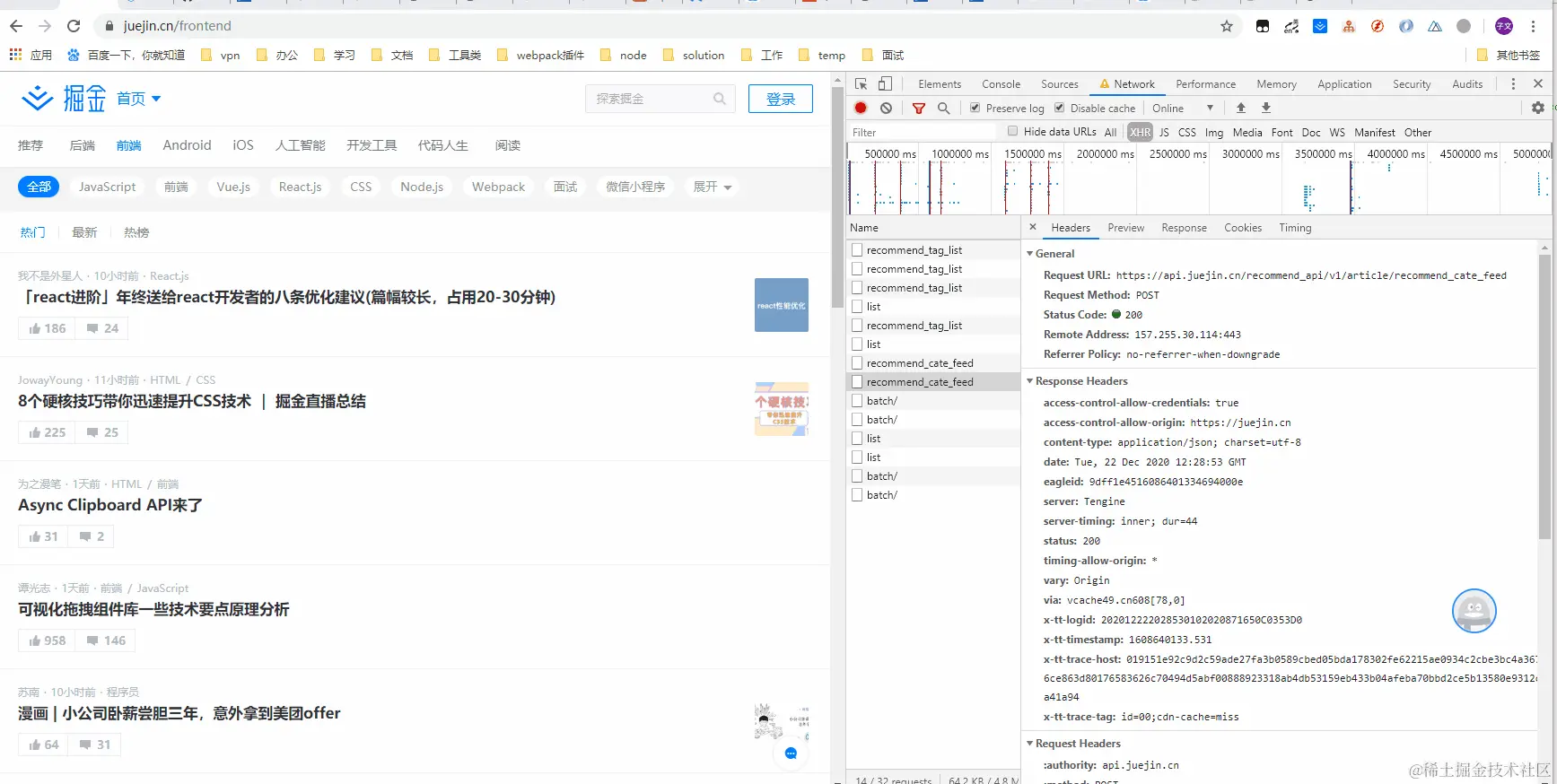This screenshot has height=784, width=1557.
Task: Select the 后端 category tab
Action: (82, 145)
